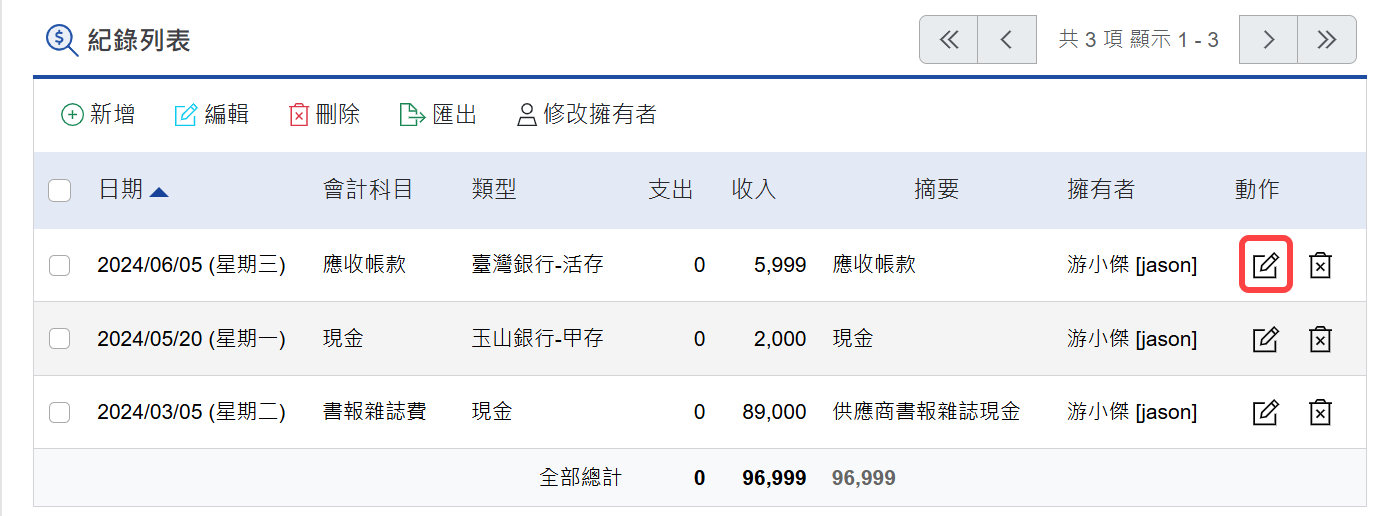Click the 紀錄列表 magnifier dollar icon
Image resolution: width=1400 pixels, height=516 pixels.
[x=62, y=39]
